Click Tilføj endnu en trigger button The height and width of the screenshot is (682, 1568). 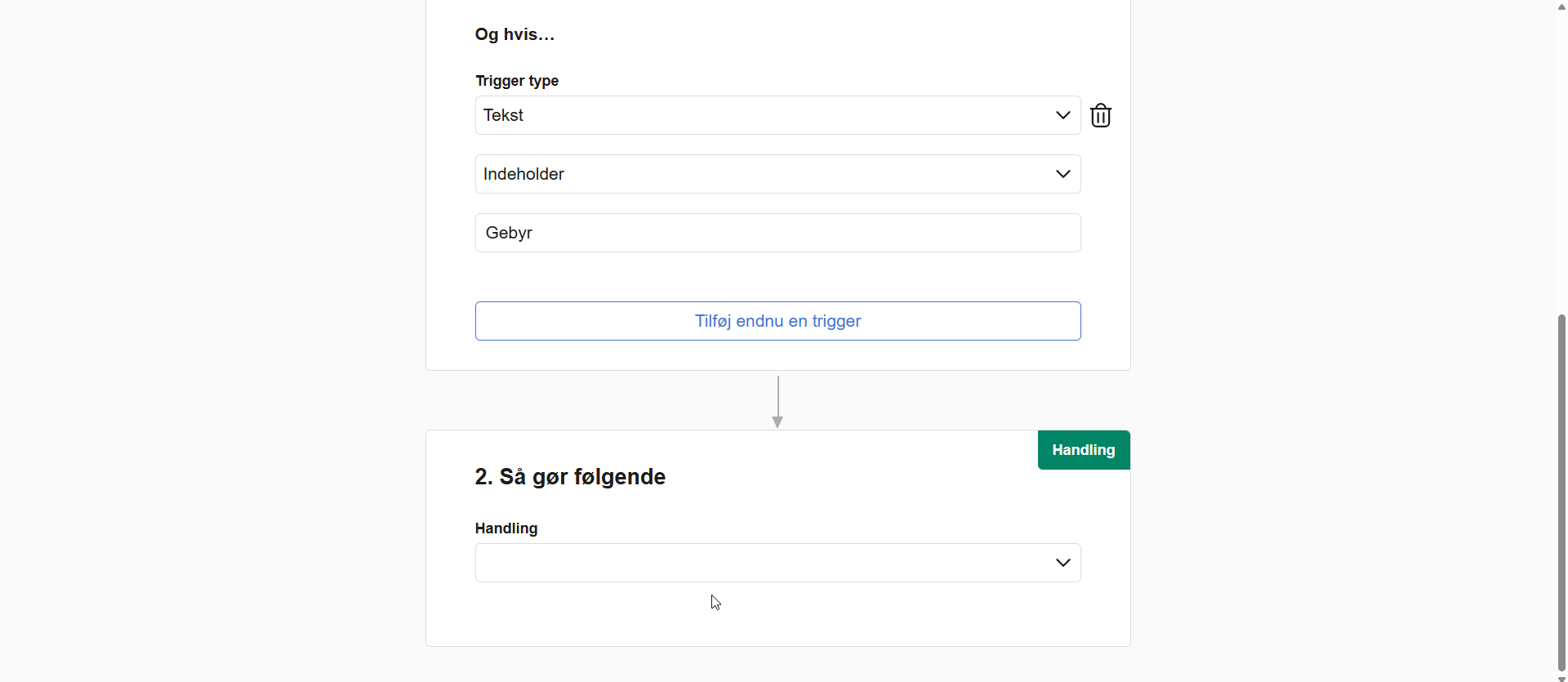coord(777,321)
